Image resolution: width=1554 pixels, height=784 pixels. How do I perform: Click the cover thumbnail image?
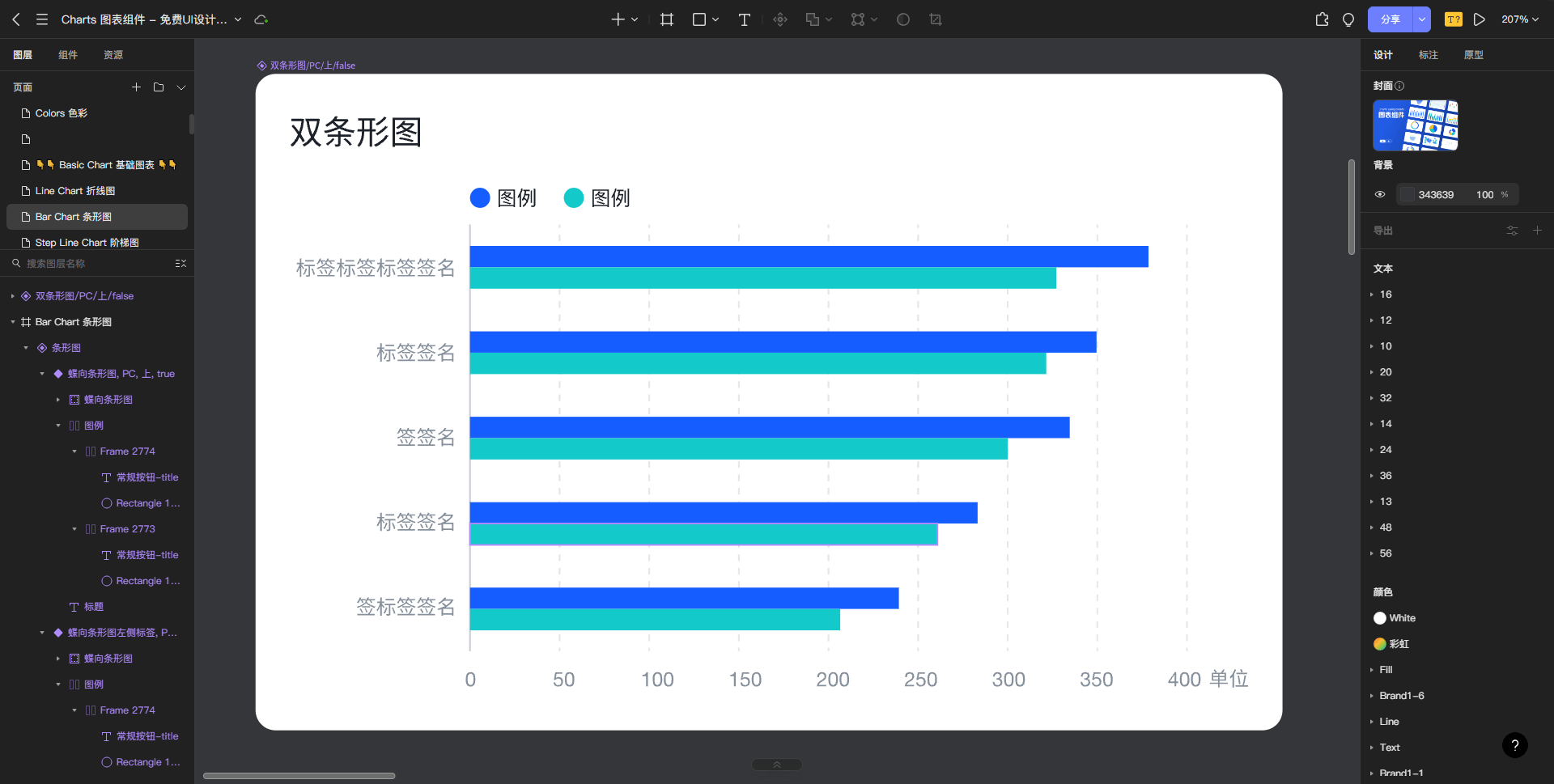coord(1416,125)
